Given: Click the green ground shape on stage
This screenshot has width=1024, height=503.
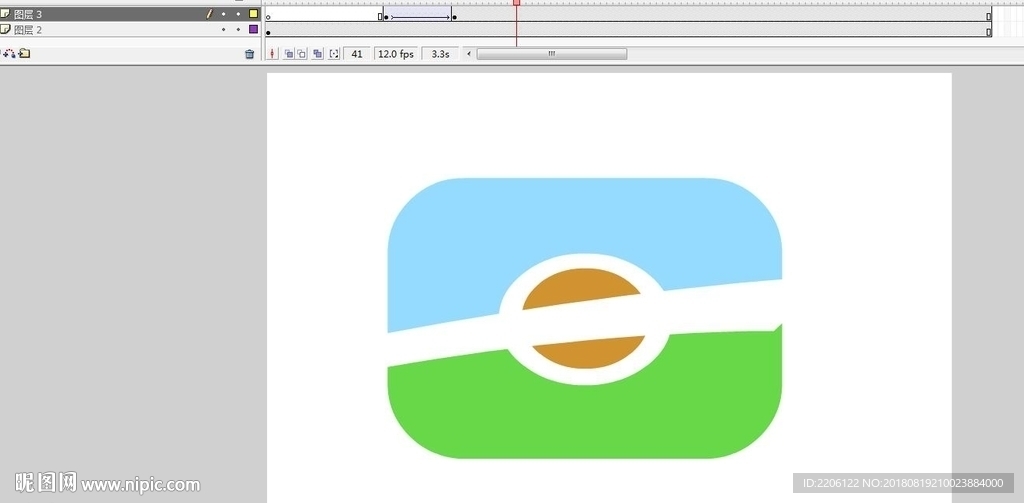Looking at the screenshot, I should click(584, 421).
